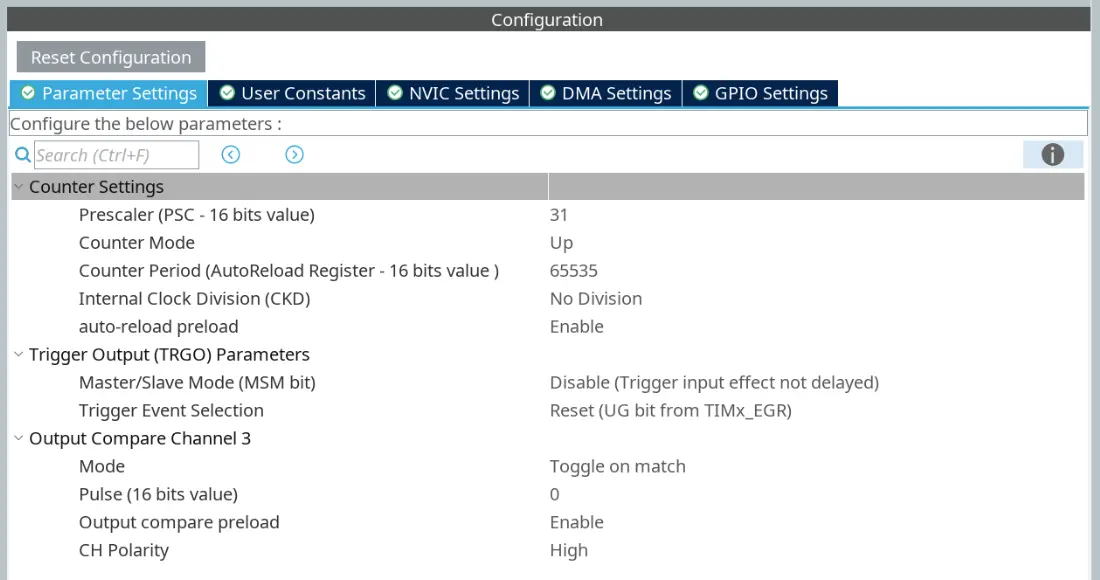Change auto-reload preload Enable setting
Image resolution: width=1100 pixels, height=580 pixels.
coord(577,327)
